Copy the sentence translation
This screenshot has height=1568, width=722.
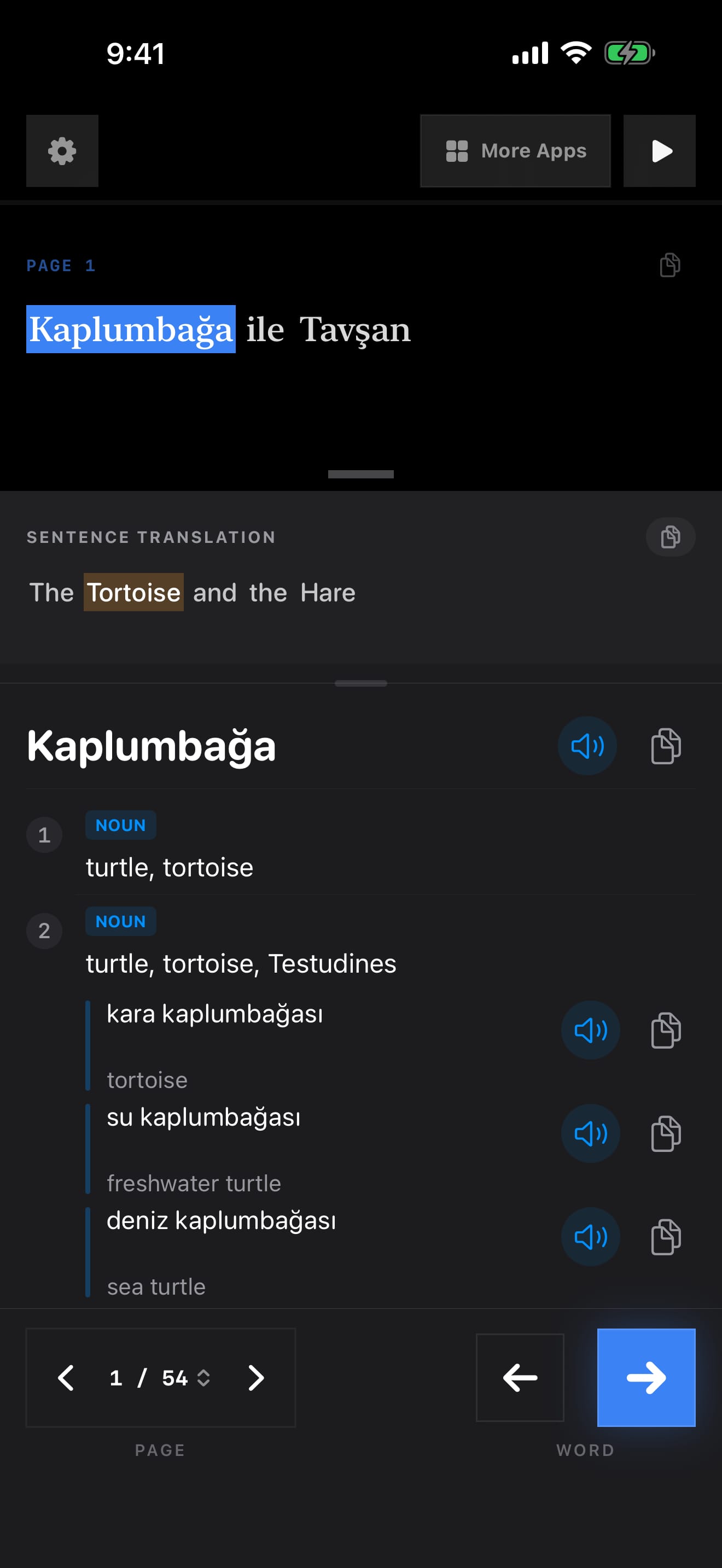tap(670, 536)
